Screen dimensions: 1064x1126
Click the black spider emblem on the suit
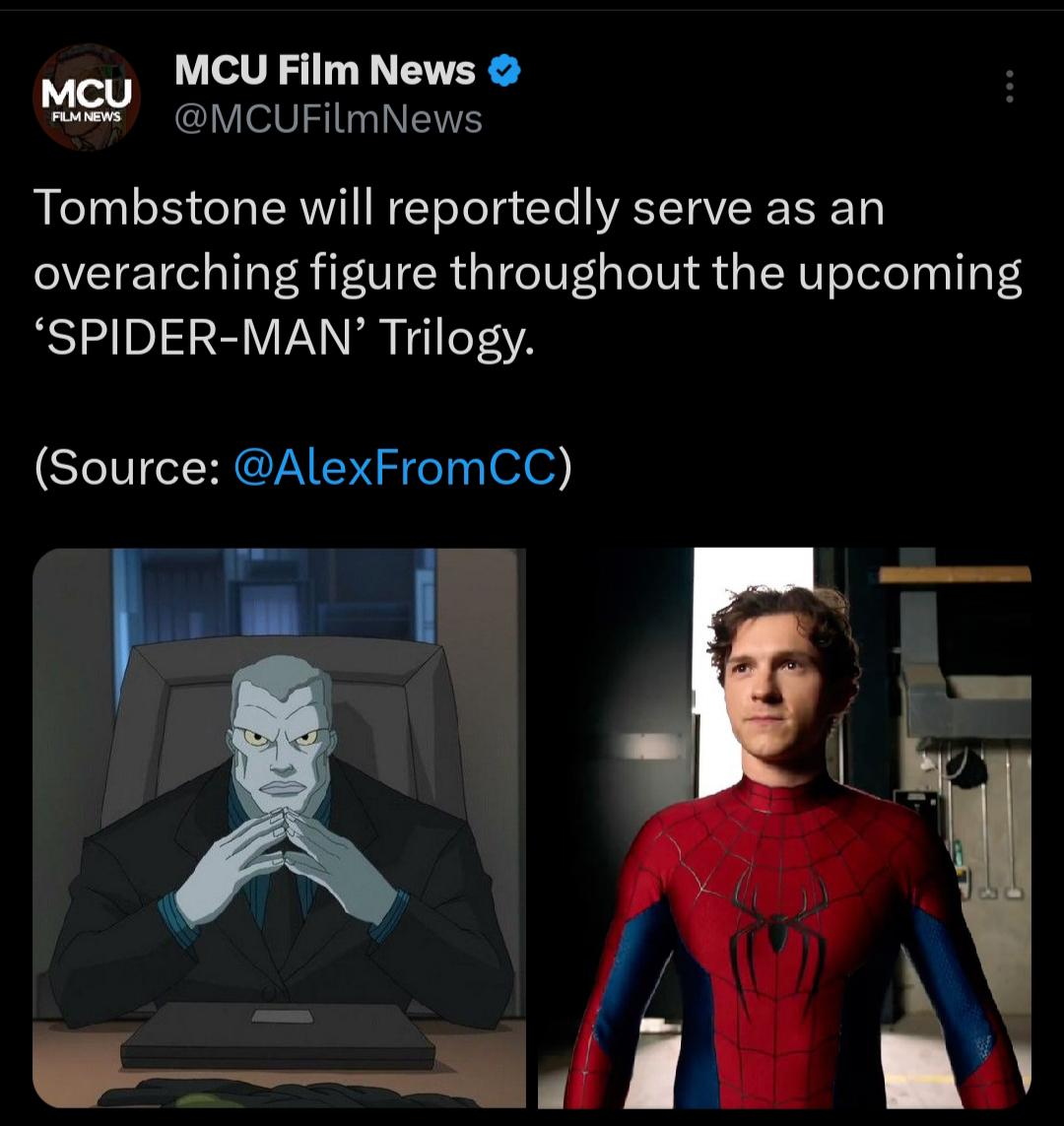coord(777,932)
